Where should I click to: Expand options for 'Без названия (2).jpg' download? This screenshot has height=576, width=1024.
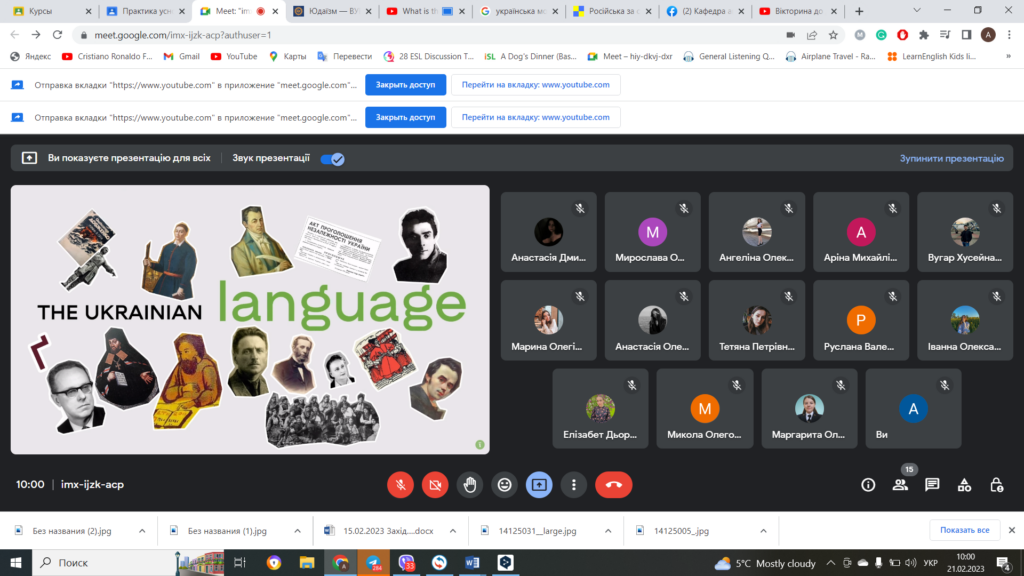click(x=141, y=531)
